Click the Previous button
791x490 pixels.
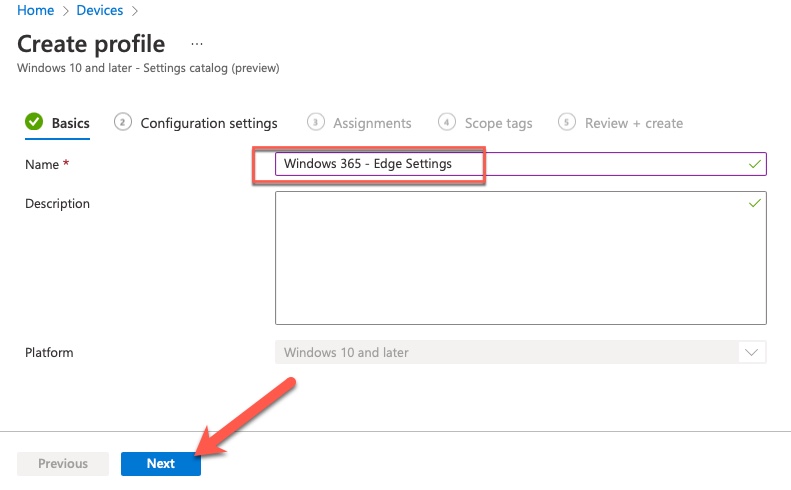point(63,463)
